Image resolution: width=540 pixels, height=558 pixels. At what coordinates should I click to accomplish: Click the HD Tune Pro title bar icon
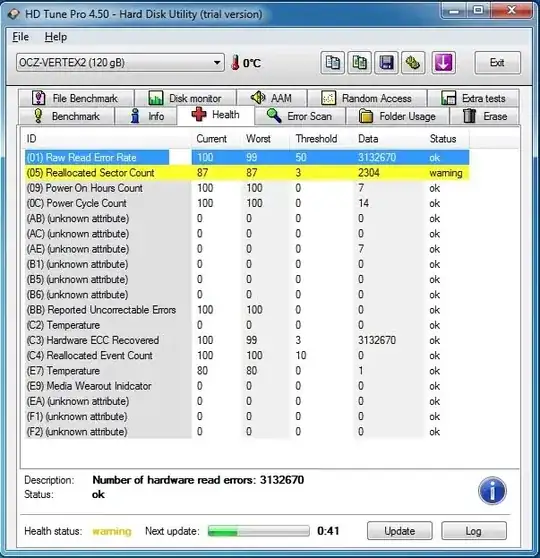[14, 14]
